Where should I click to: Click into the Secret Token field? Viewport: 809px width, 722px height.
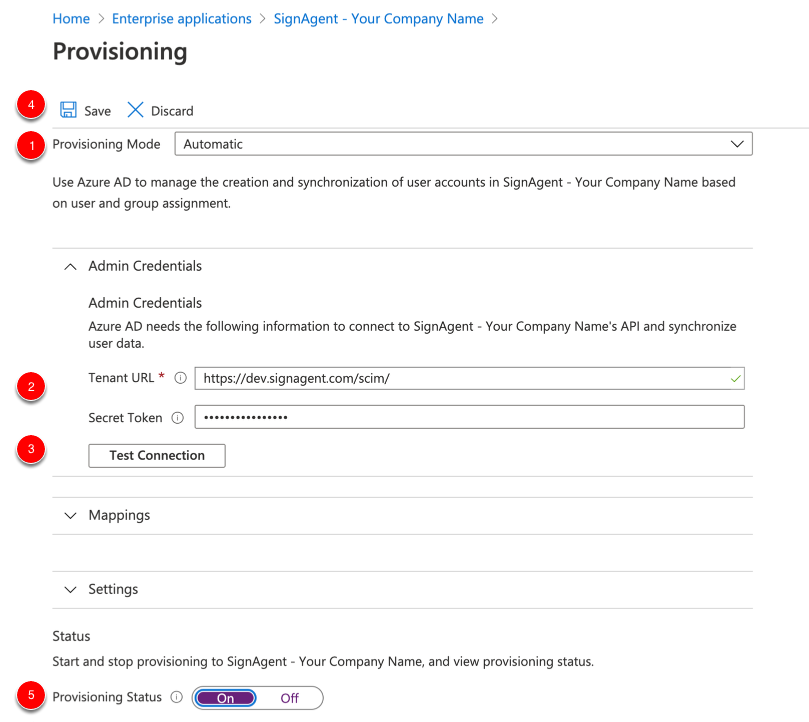[470, 417]
